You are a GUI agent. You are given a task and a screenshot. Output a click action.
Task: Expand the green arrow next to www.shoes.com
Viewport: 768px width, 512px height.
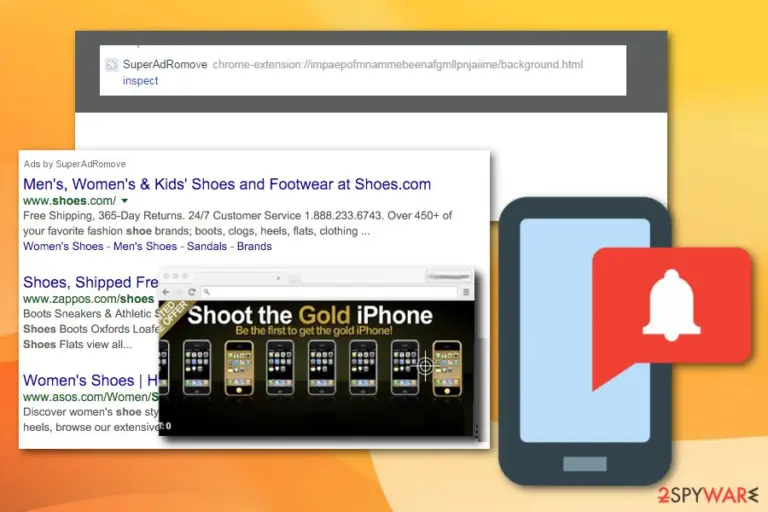pyautogui.click(x=124, y=201)
